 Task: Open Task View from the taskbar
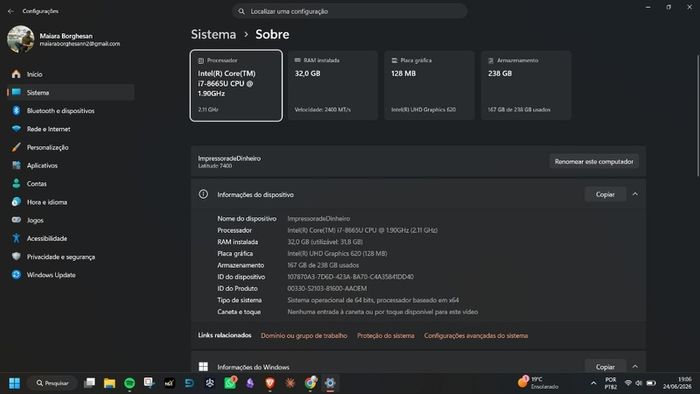90,383
